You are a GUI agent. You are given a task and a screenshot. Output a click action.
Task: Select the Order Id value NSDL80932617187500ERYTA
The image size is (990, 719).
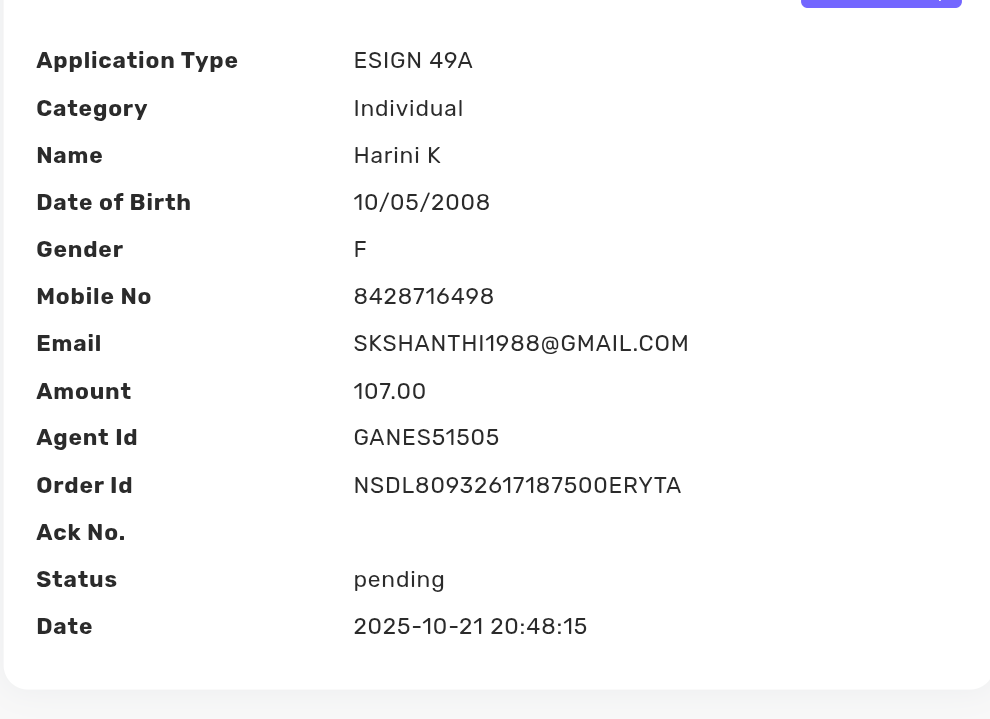coord(517,486)
